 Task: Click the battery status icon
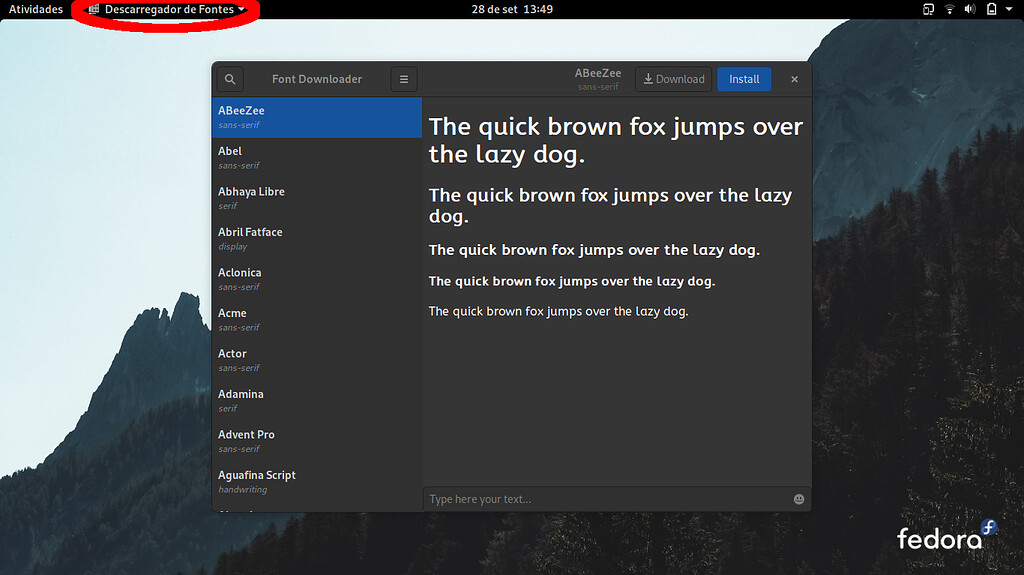tap(991, 9)
